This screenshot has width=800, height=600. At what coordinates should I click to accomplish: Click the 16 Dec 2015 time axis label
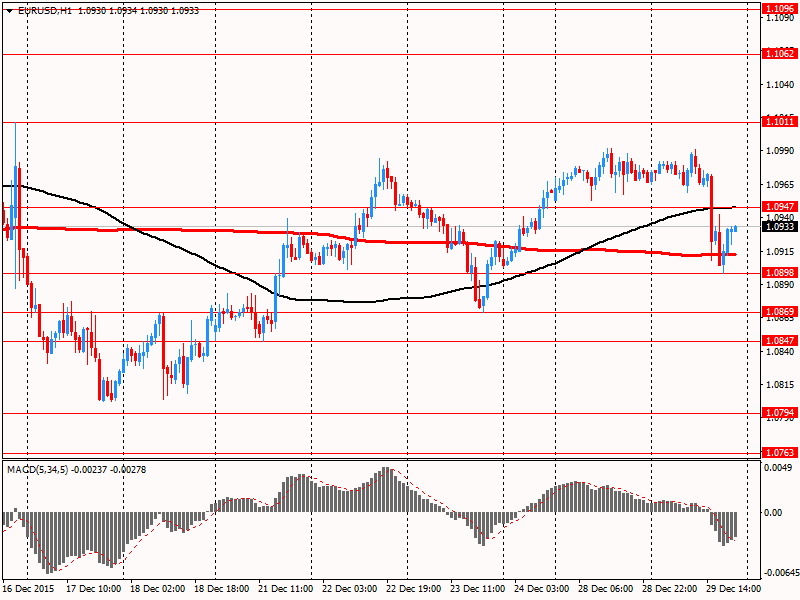click(30, 588)
